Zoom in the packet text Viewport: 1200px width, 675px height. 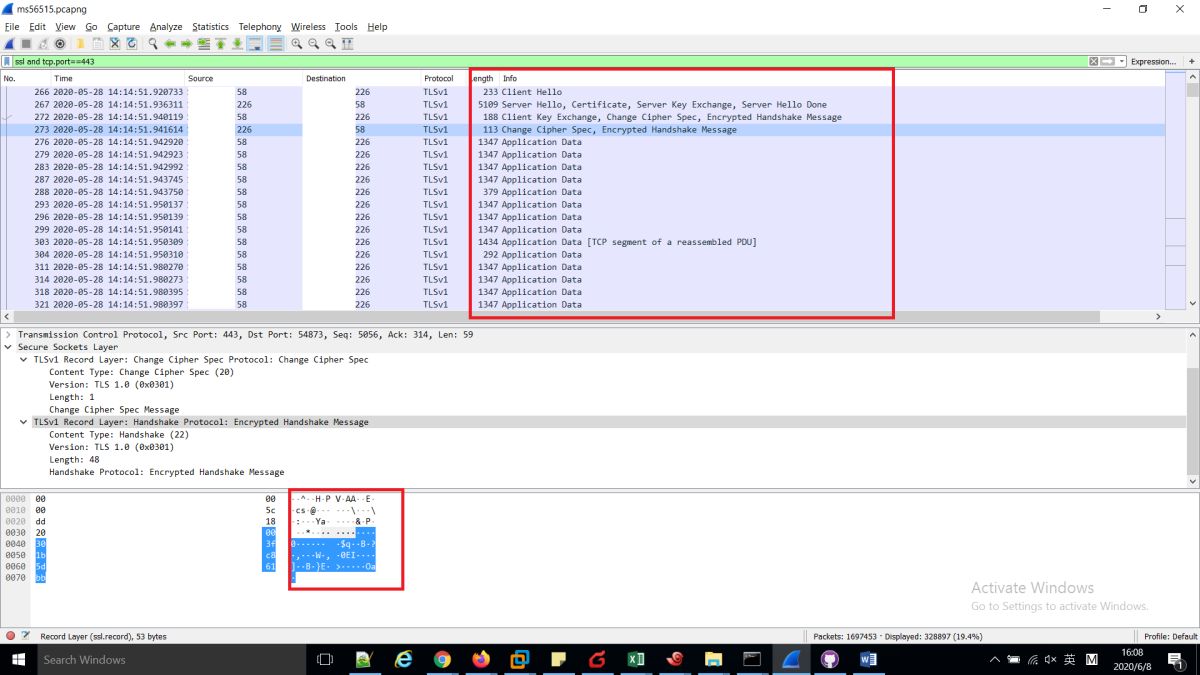(x=297, y=44)
